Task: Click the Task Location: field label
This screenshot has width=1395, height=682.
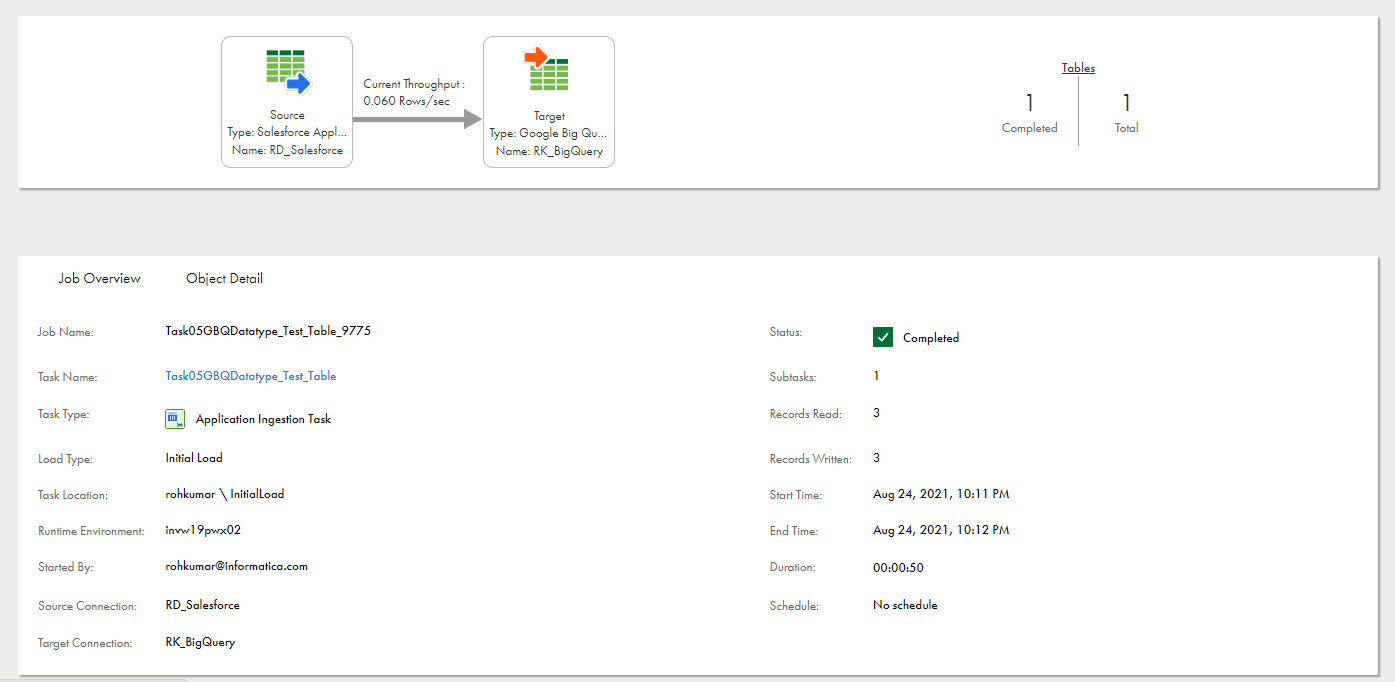Action: click(x=72, y=496)
